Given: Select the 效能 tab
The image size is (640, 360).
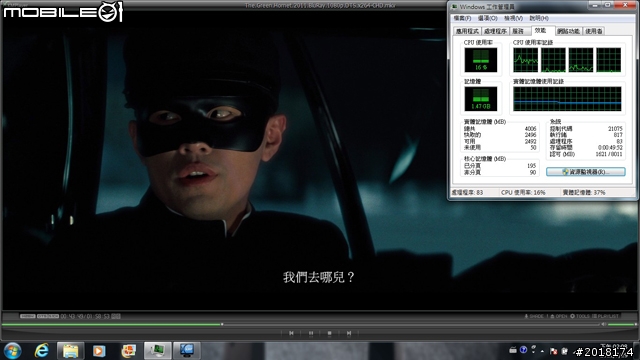Looking at the screenshot, I should [x=543, y=30].
